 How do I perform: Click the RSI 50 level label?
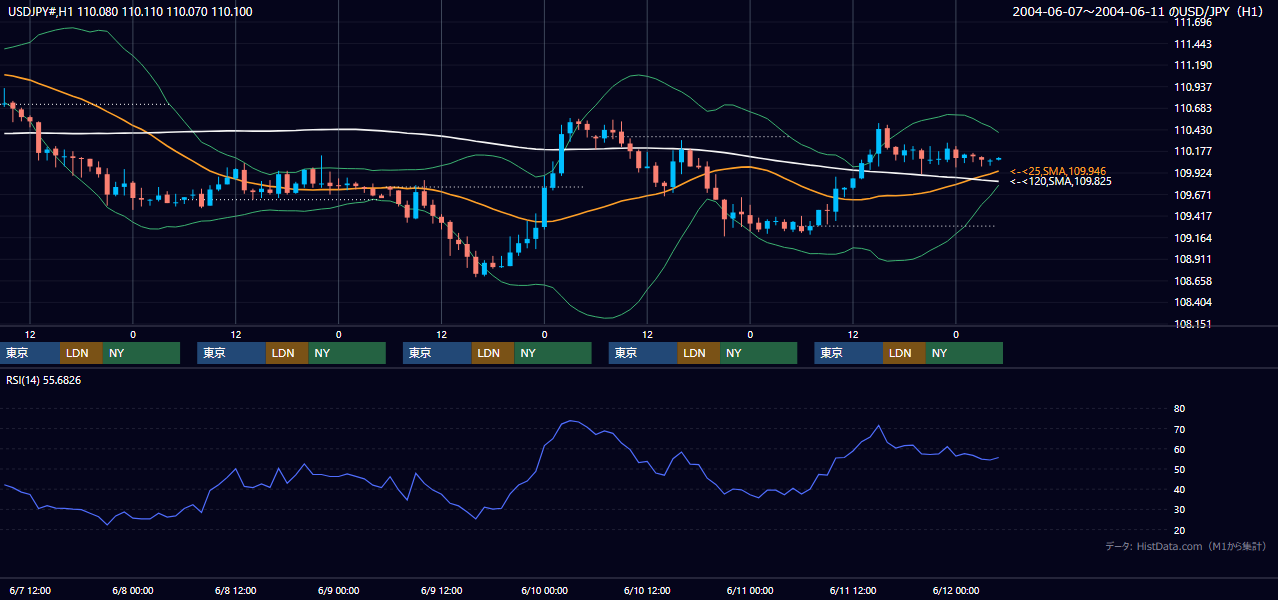click(1179, 469)
